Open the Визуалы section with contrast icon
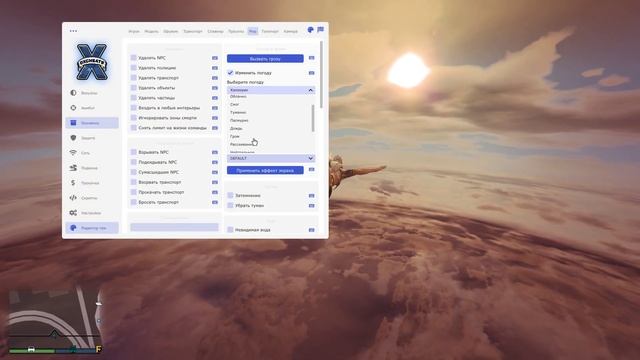640x360 pixels. tap(92, 93)
